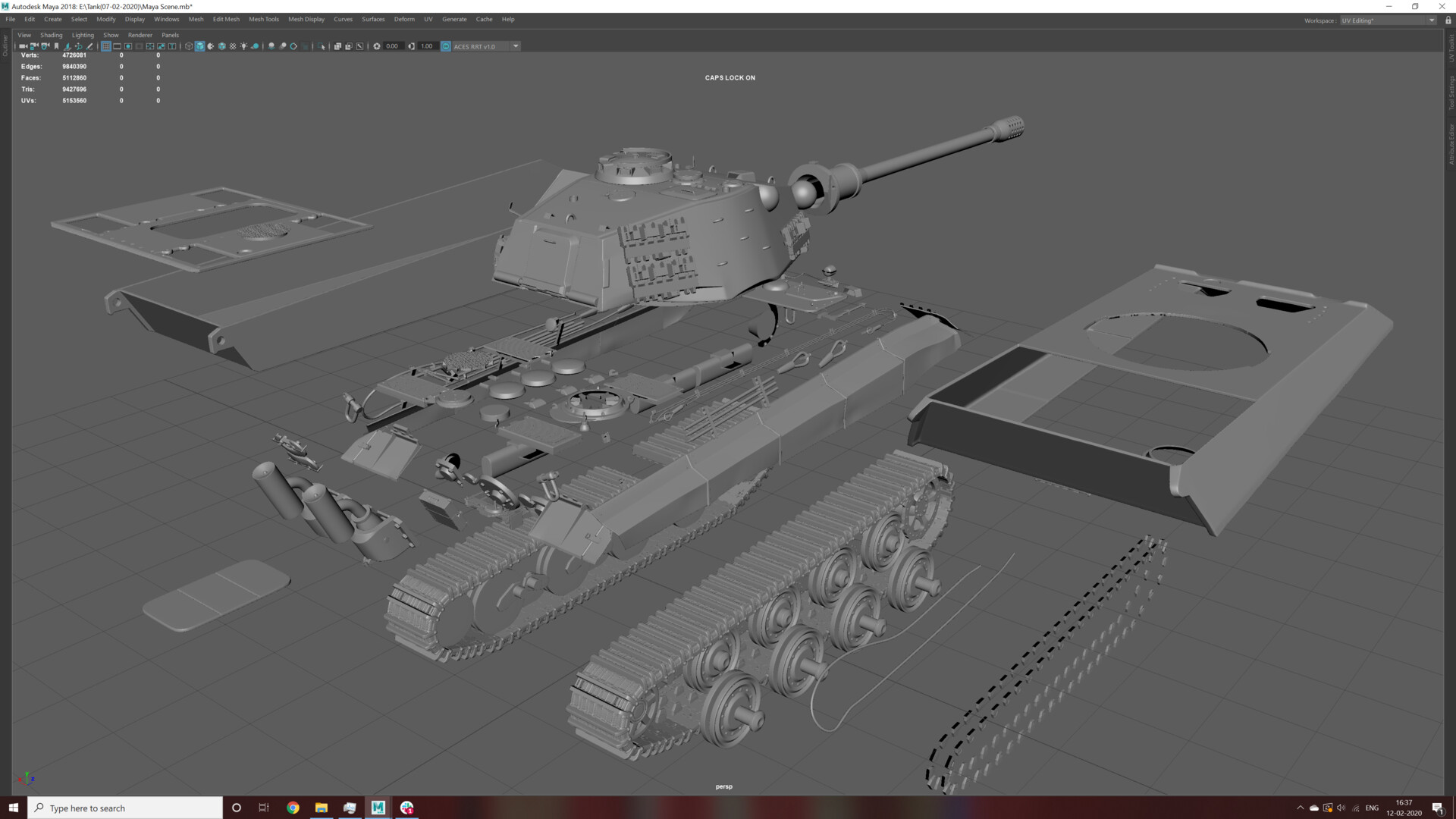The height and width of the screenshot is (819, 1456).
Task: Toggle the film gate display
Action: tap(115, 46)
